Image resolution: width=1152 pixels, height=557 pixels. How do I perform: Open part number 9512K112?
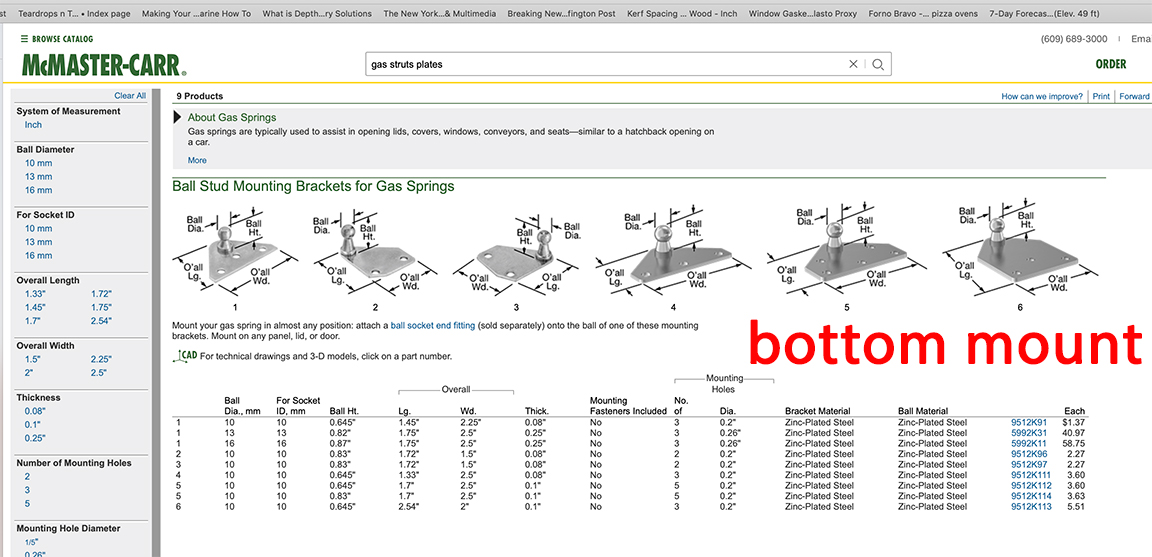click(1032, 486)
